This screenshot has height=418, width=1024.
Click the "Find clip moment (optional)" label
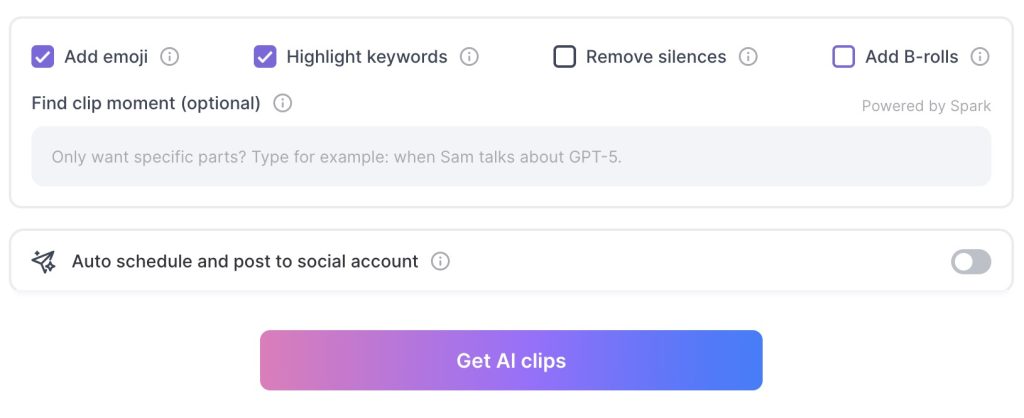[x=146, y=103]
